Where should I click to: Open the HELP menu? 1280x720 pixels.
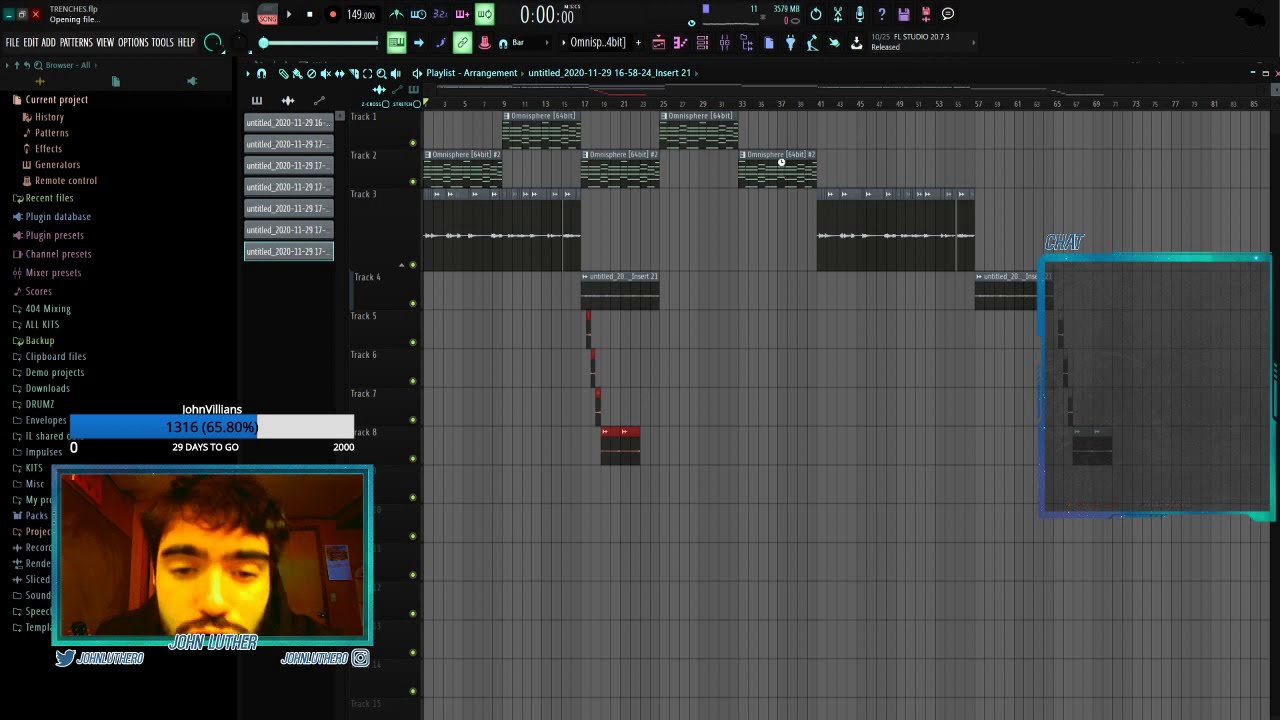click(x=187, y=43)
